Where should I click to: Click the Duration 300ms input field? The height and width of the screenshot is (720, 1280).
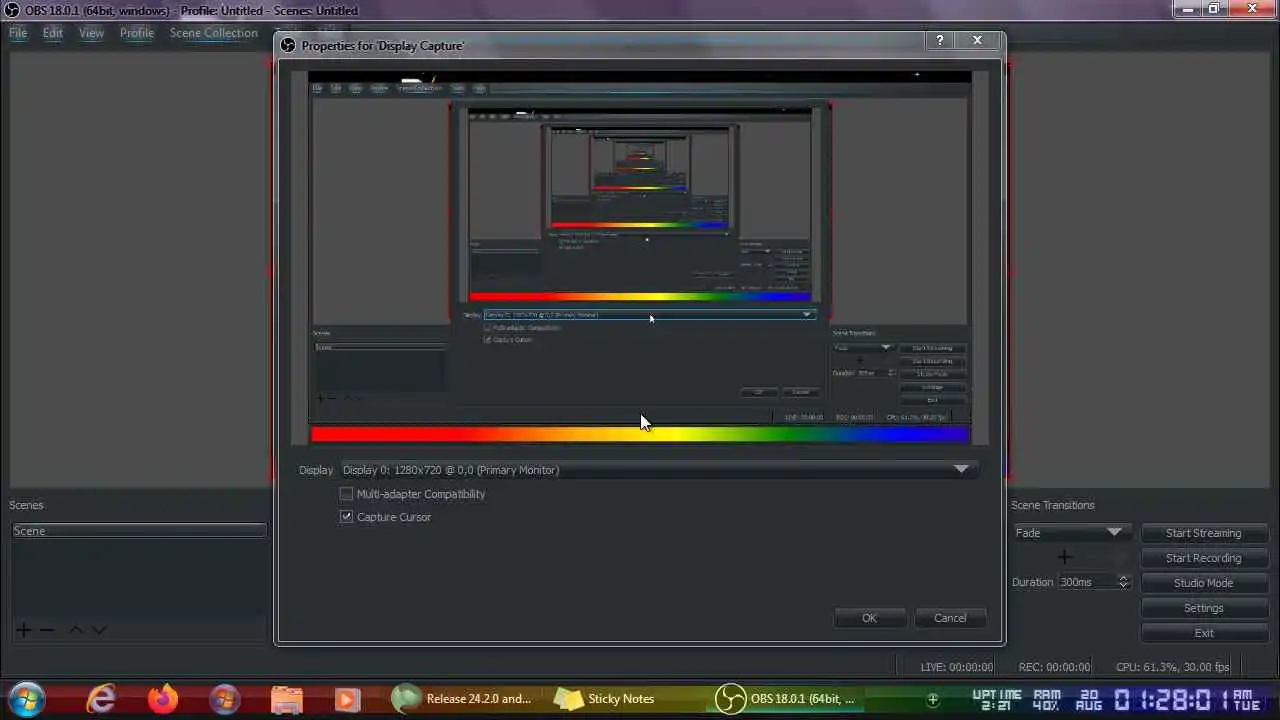(x=1087, y=582)
